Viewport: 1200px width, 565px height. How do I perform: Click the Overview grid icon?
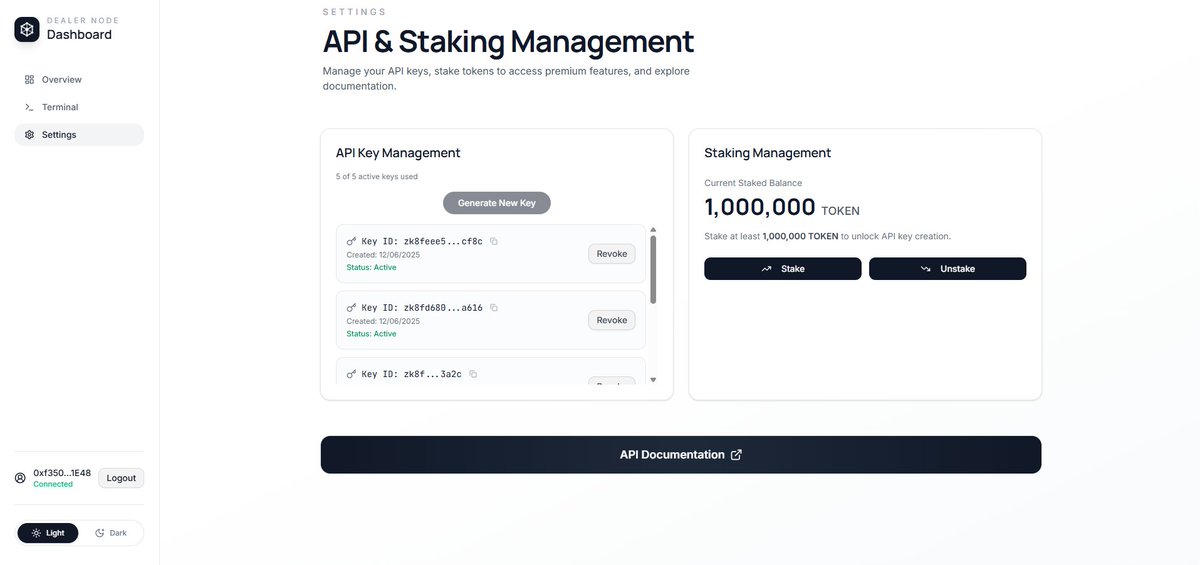pyautogui.click(x=29, y=79)
